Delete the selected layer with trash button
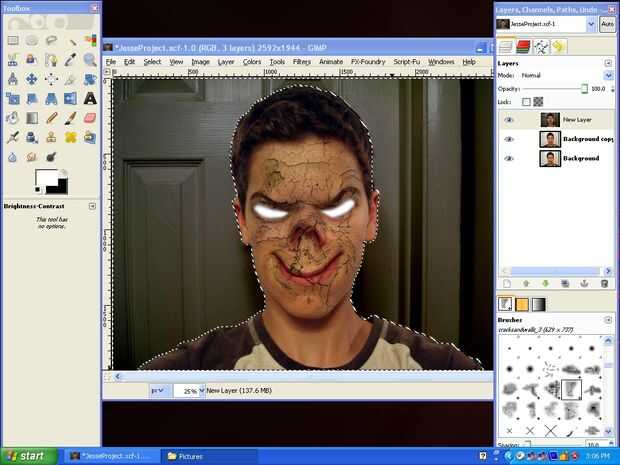Image resolution: width=620 pixels, height=465 pixels. click(x=604, y=284)
